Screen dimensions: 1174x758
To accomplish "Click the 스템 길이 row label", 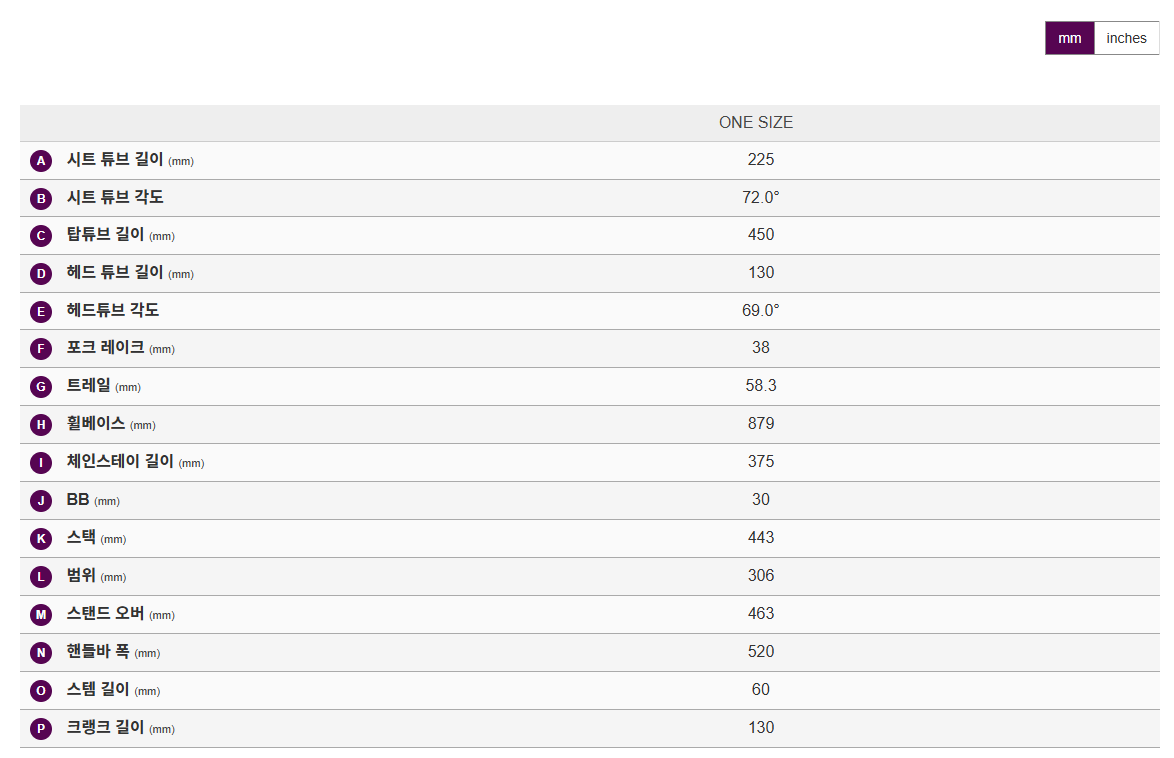I will (x=98, y=690).
